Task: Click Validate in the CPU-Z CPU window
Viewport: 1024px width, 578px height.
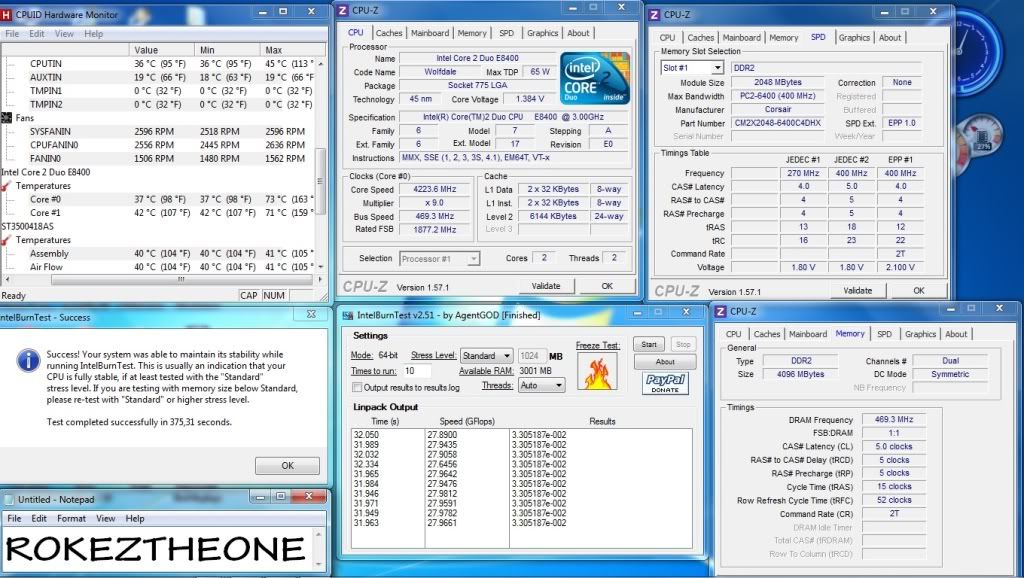Action: point(546,285)
